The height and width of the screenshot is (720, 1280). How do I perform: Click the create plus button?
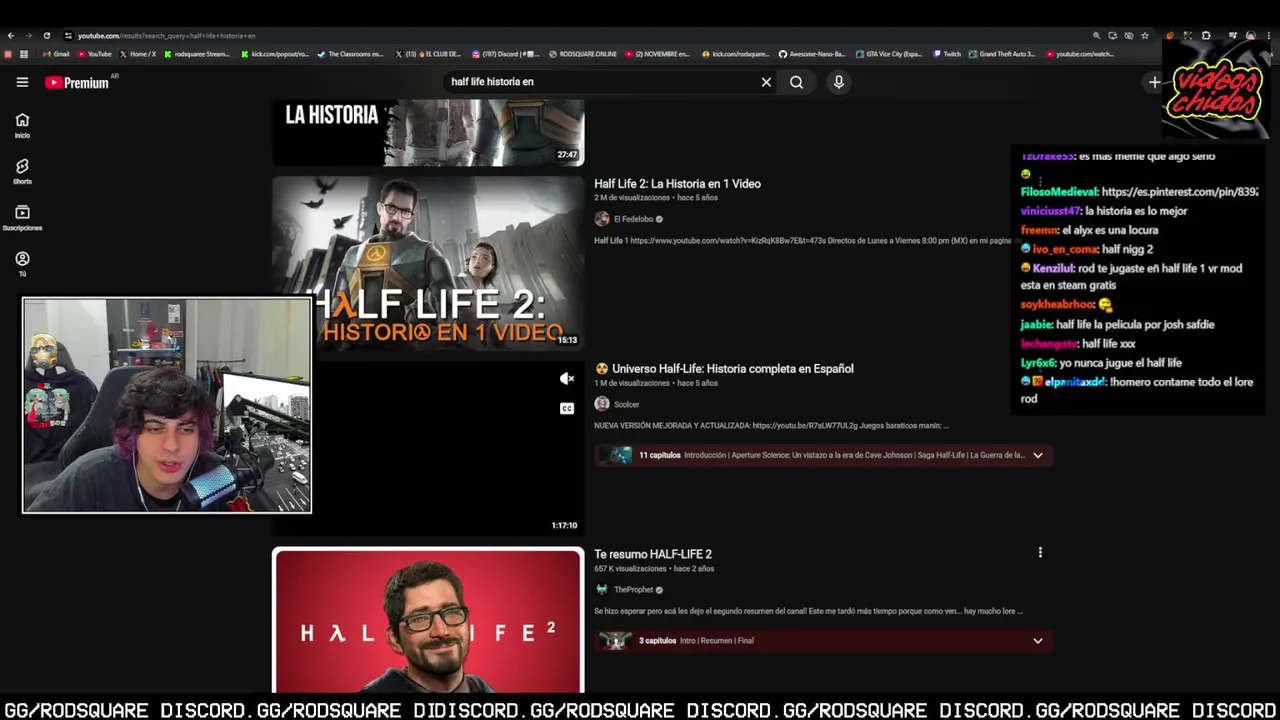point(1154,82)
